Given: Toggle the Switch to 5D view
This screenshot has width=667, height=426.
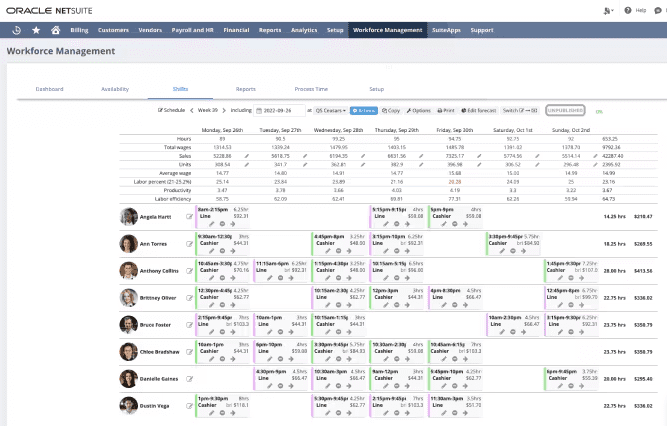Looking at the screenshot, I should pos(521,110).
